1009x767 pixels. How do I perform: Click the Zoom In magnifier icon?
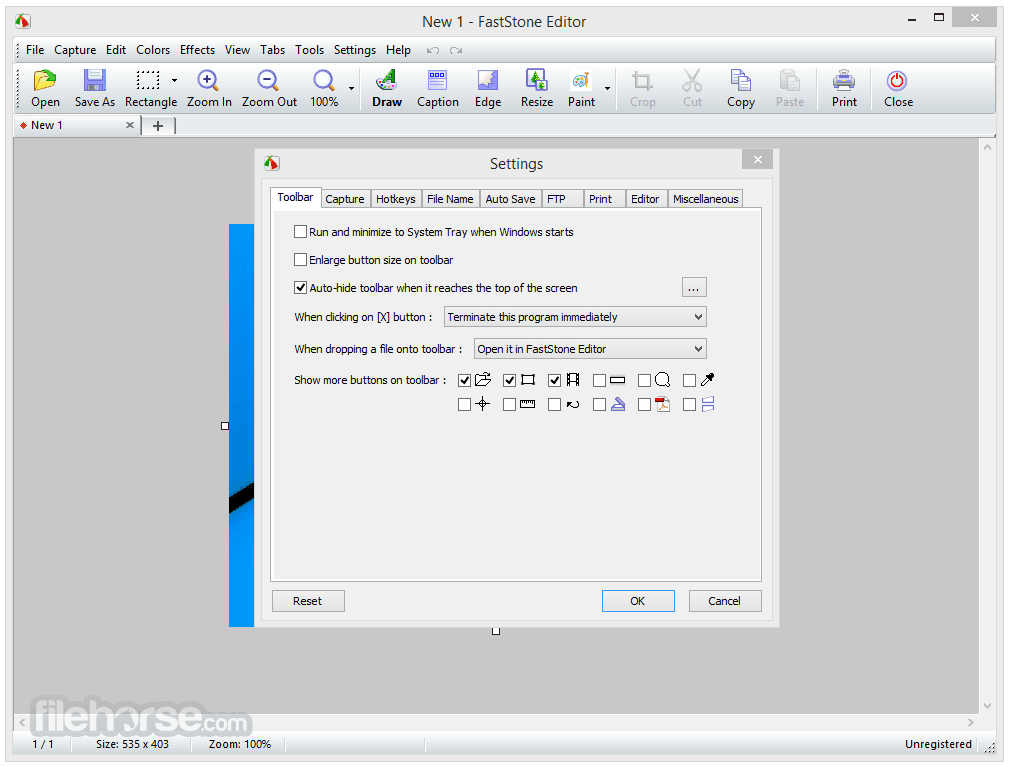point(208,80)
